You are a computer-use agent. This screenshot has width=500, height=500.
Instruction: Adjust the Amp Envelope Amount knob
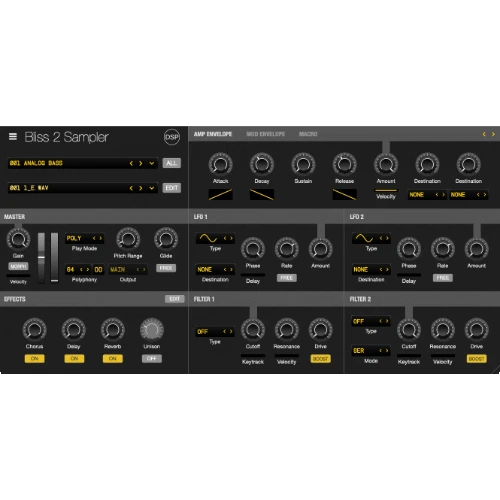(386, 164)
